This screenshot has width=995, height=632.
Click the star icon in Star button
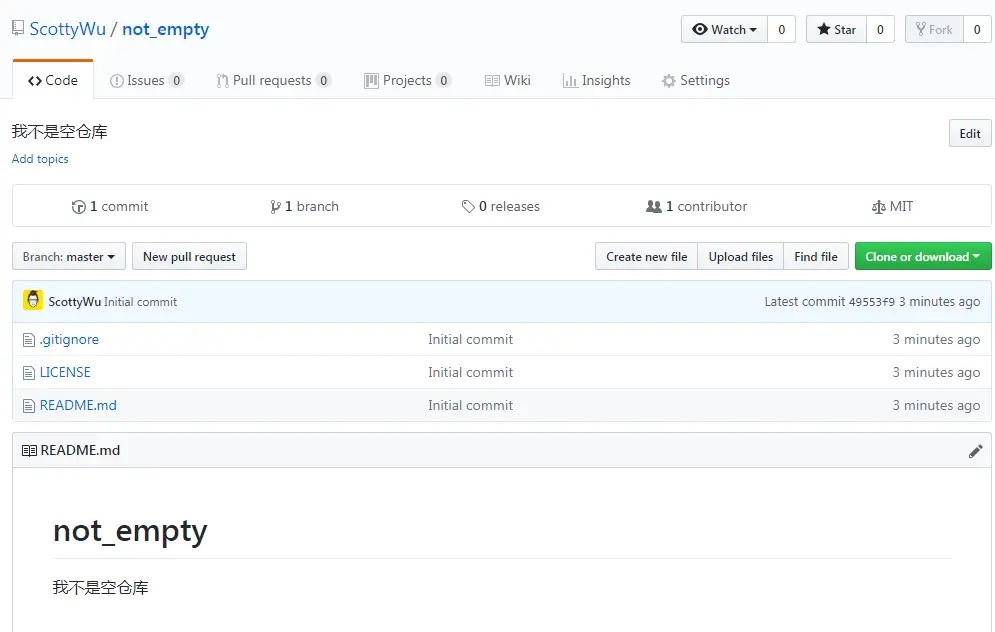(824, 29)
